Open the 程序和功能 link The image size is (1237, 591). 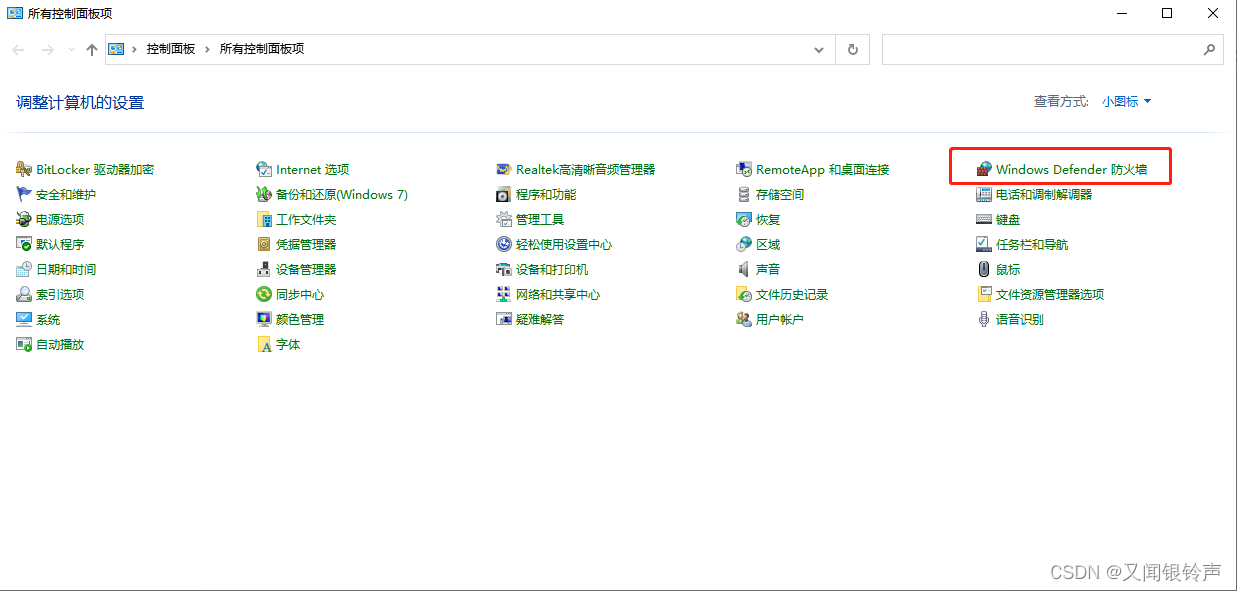[545, 195]
